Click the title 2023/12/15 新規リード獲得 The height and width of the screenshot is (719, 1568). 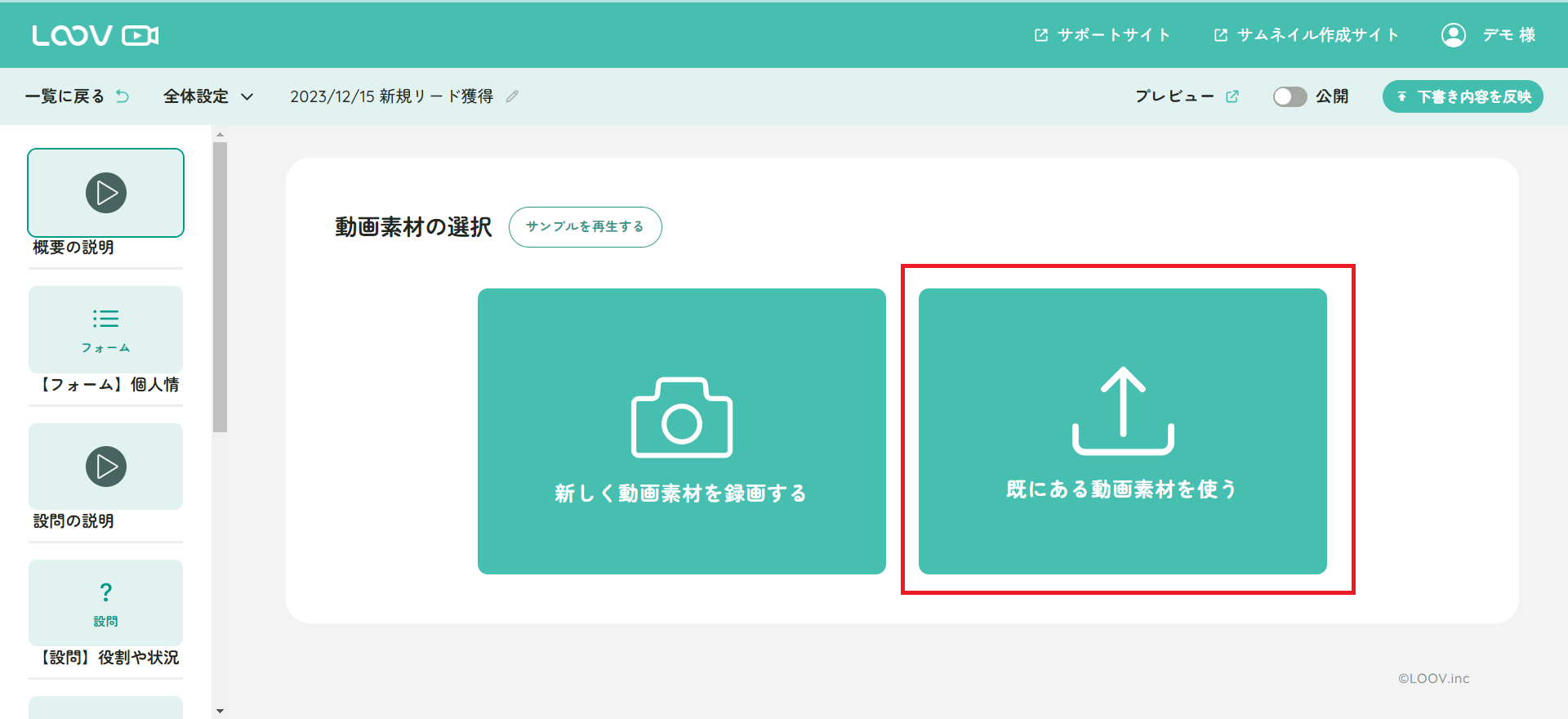click(392, 96)
